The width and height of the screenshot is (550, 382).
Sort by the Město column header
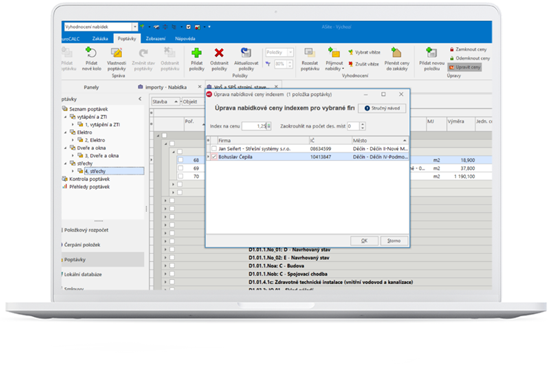tap(380, 140)
